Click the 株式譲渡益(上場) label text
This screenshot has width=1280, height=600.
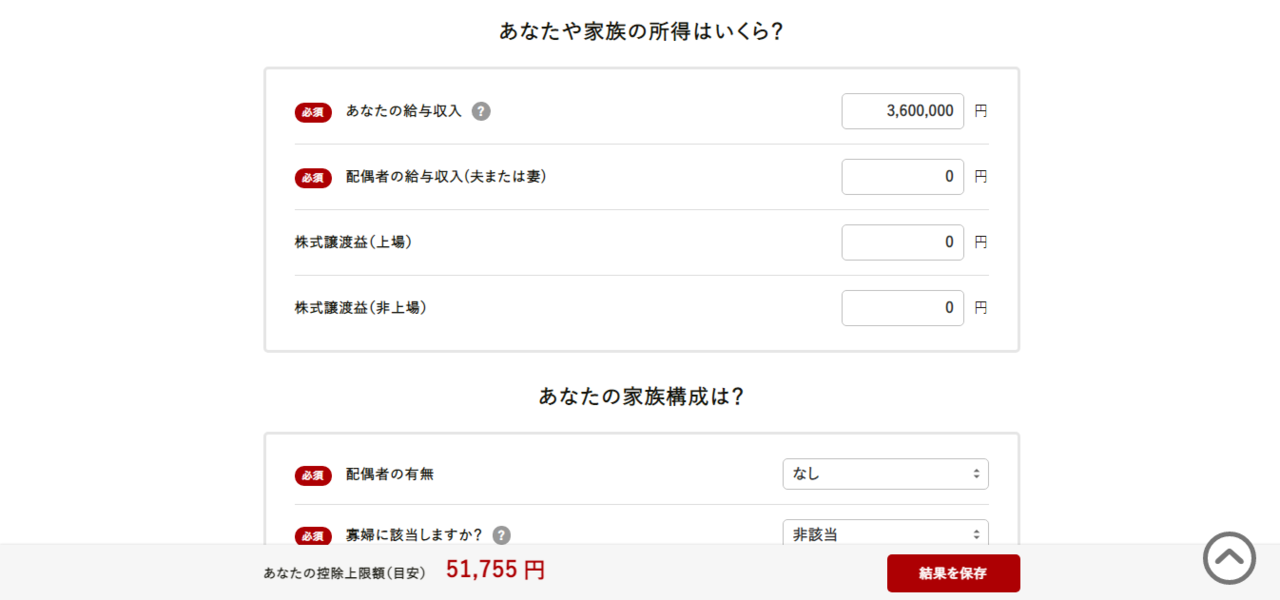pos(353,242)
